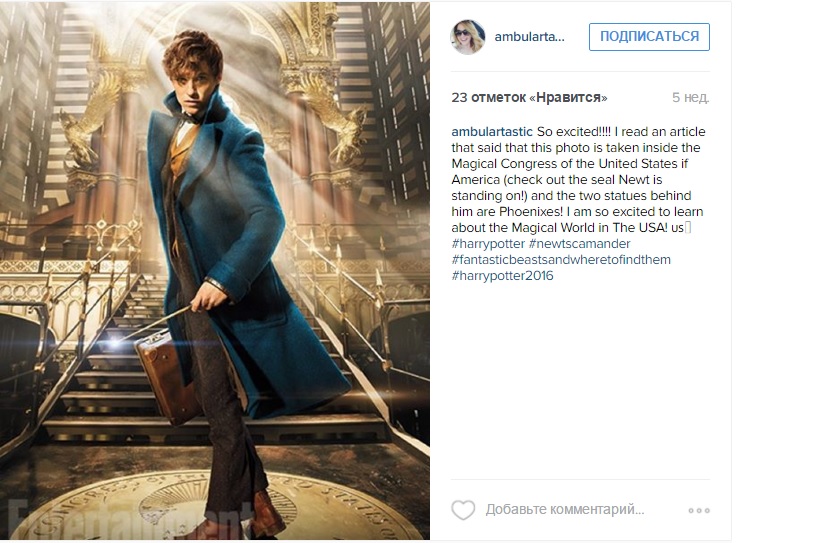This screenshot has width=819, height=543.
Task: Focus the Добавьте комментарий comment field
Action: [x=565, y=510]
